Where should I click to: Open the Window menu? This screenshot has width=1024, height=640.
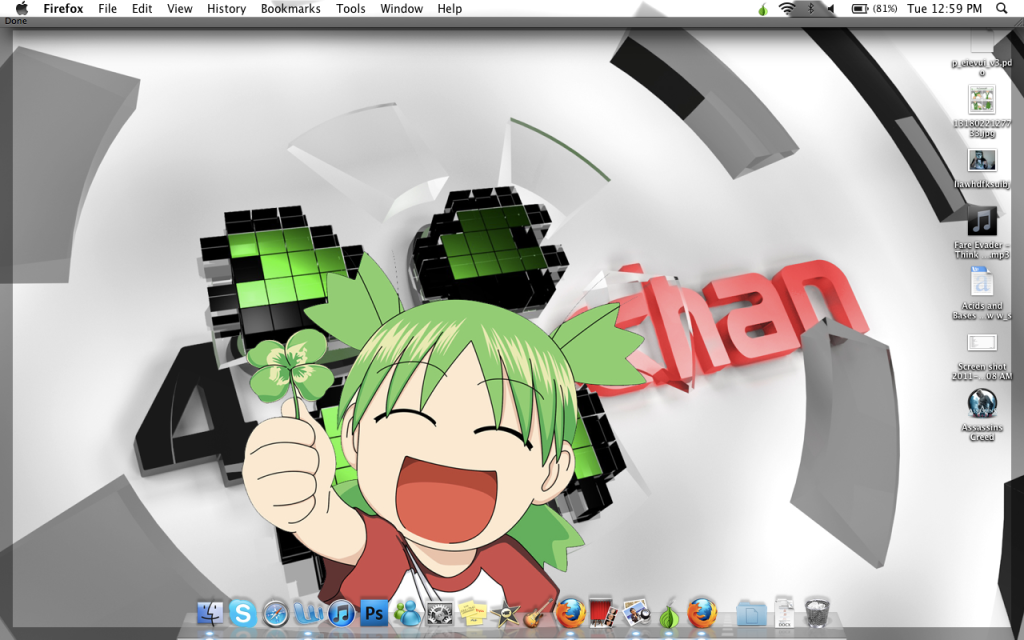[x=401, y=8]
